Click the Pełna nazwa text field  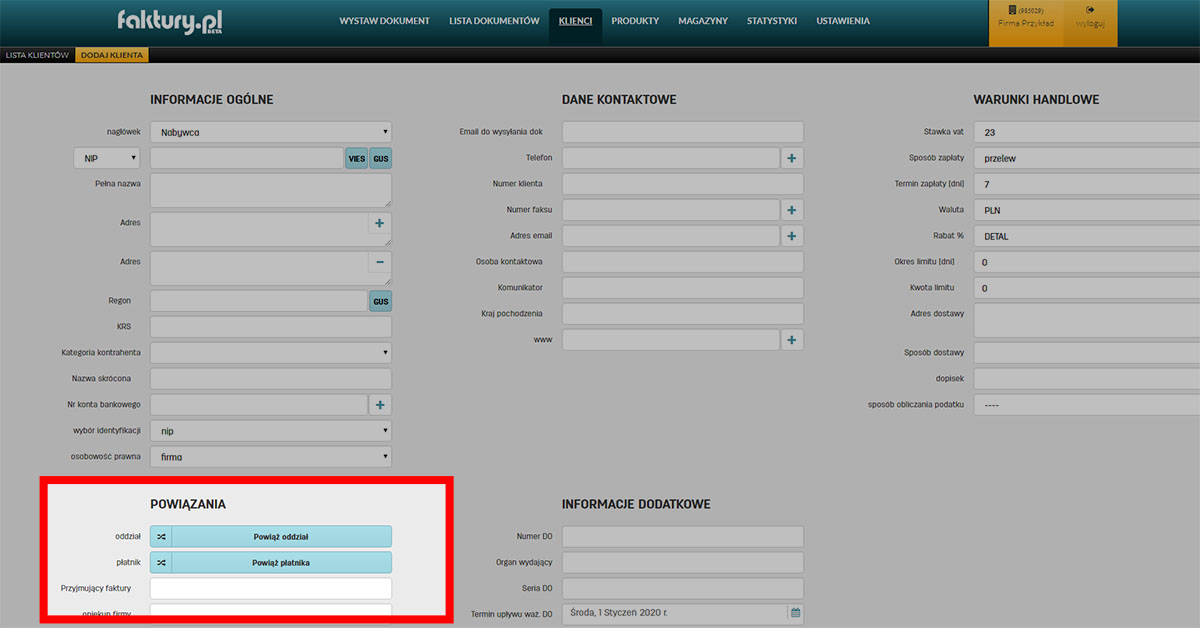point(270,190)
